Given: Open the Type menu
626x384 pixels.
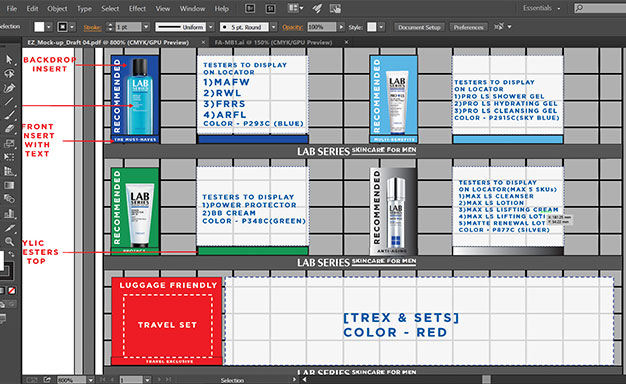Looking at the screenshot, I should click(84, 8).
